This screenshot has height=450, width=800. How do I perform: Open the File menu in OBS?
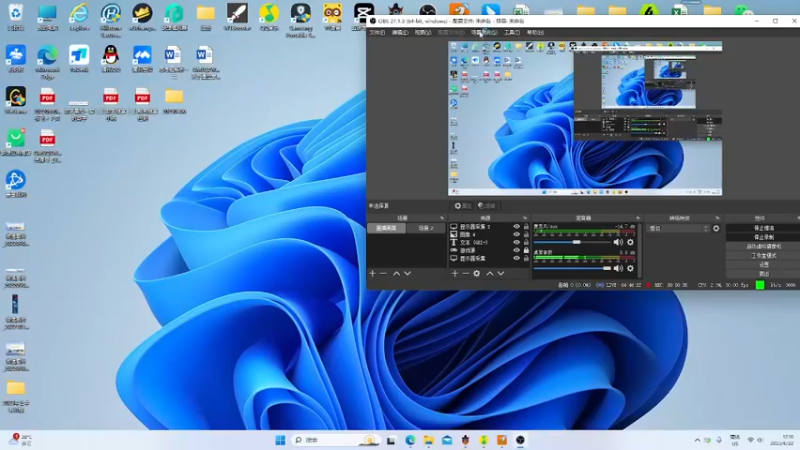(x=377, y=32)
